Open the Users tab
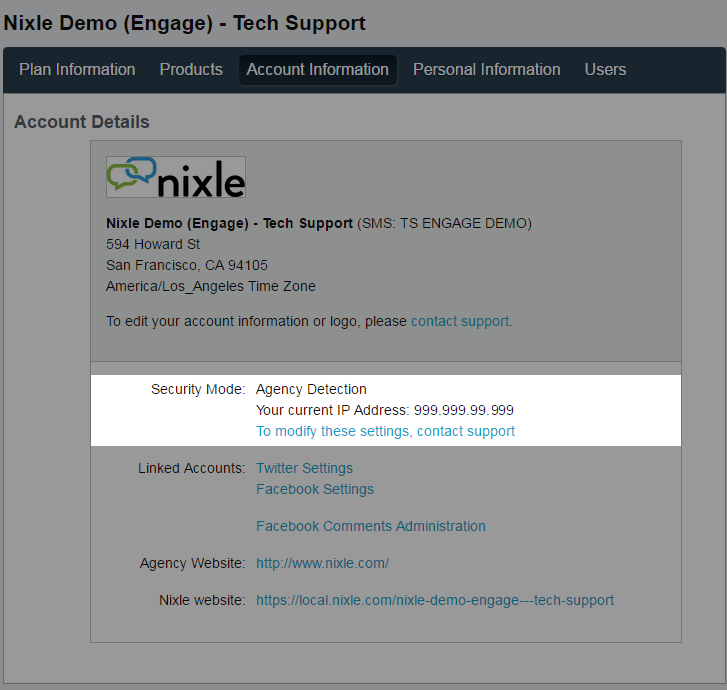The height and width of the screenshot is (690, 727). coord(605,70)
